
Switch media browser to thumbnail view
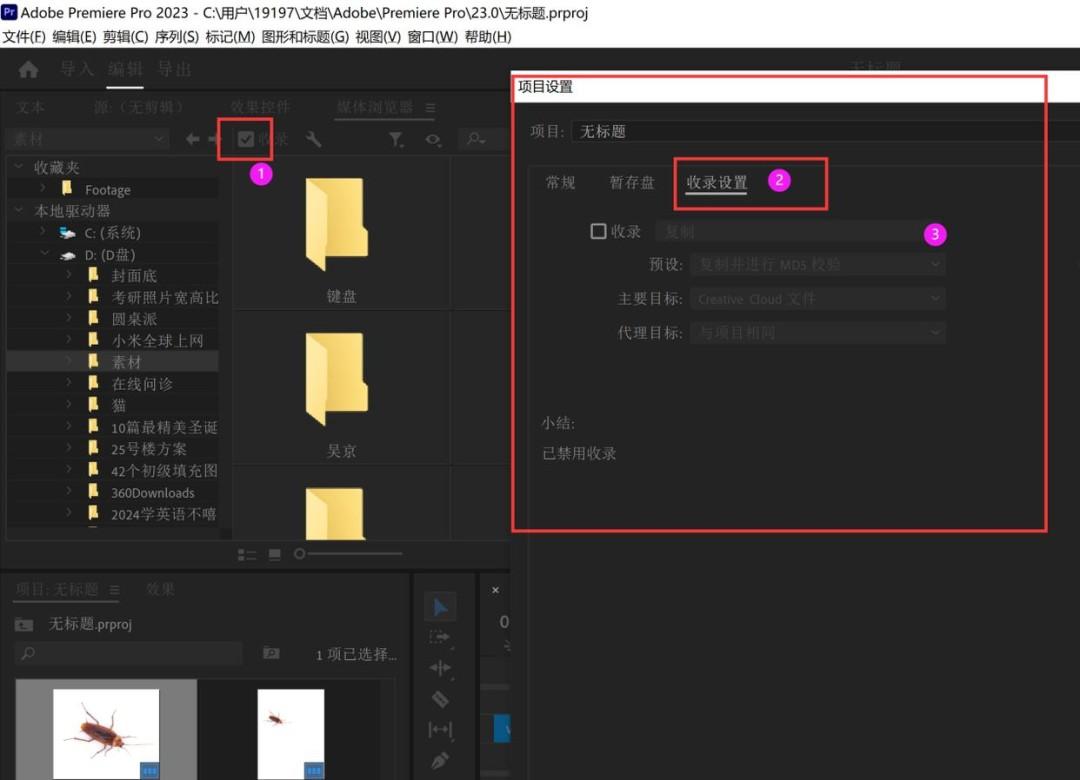click(x=274, y=554)
